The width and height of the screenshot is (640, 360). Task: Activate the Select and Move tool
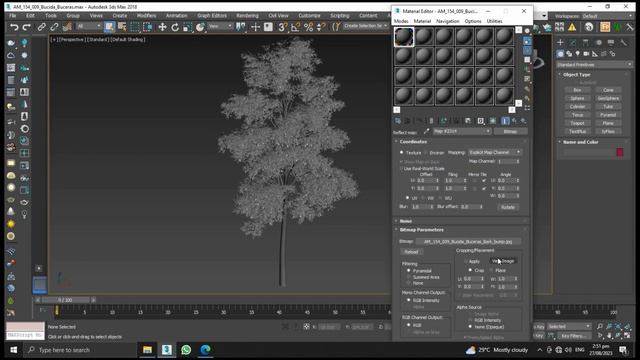(162, 27)
